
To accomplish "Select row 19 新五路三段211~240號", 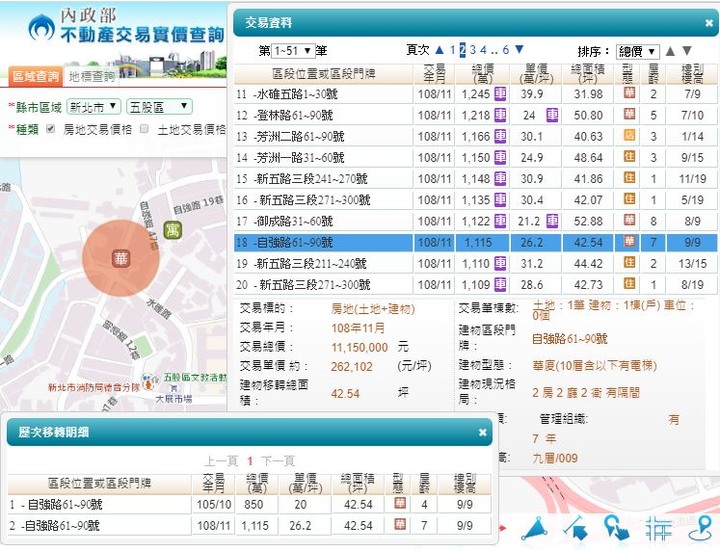I will [x=475, y=264].
